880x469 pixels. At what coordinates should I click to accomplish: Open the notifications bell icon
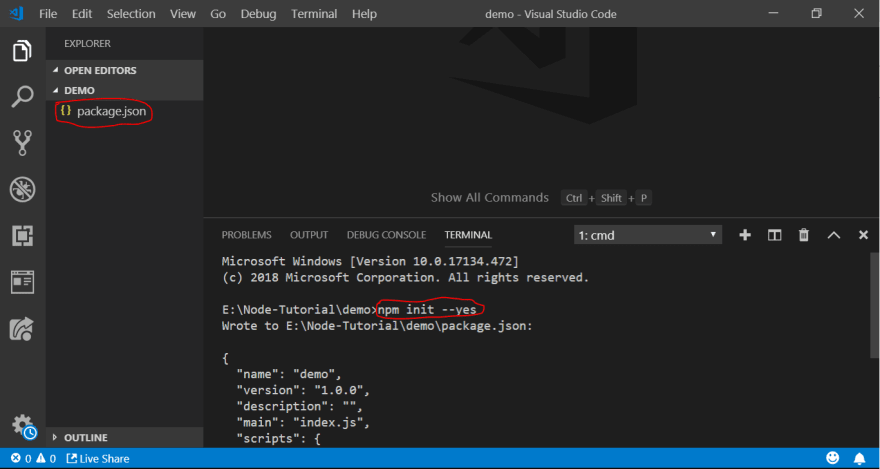click(x=859, y=458)
